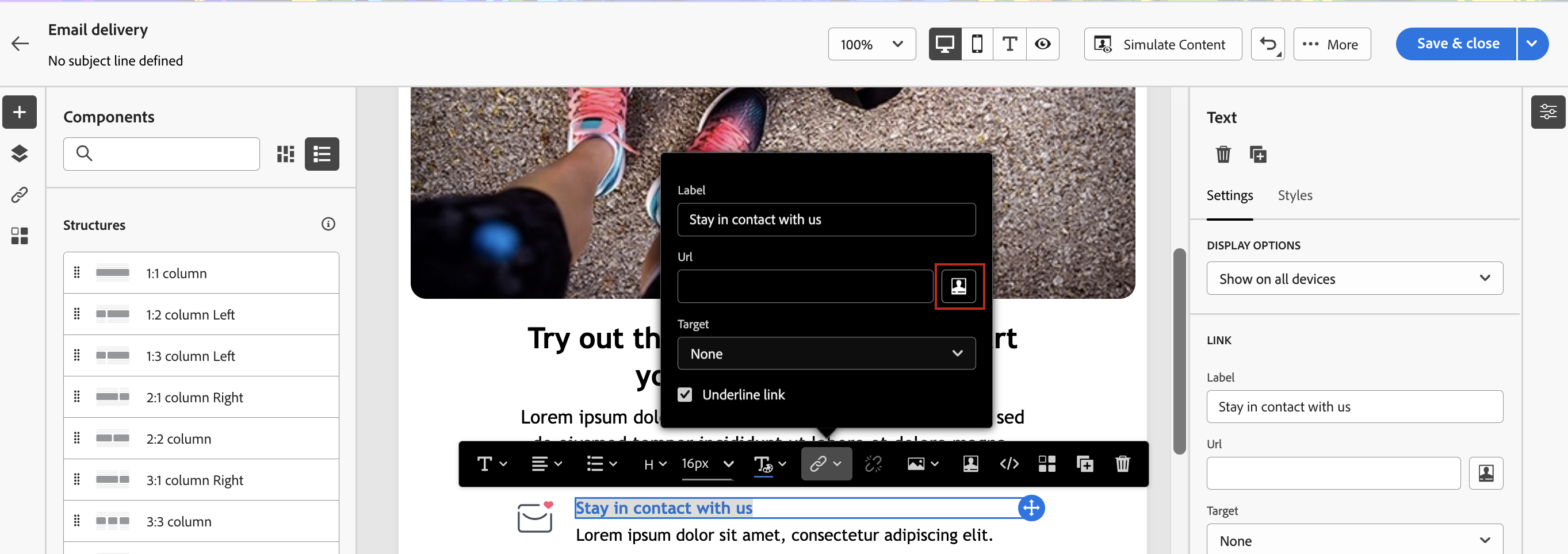This screenshot has height=554, width=1568.
Task: Toggle the Underline link checkbox
Action: (x=685, y=395)
